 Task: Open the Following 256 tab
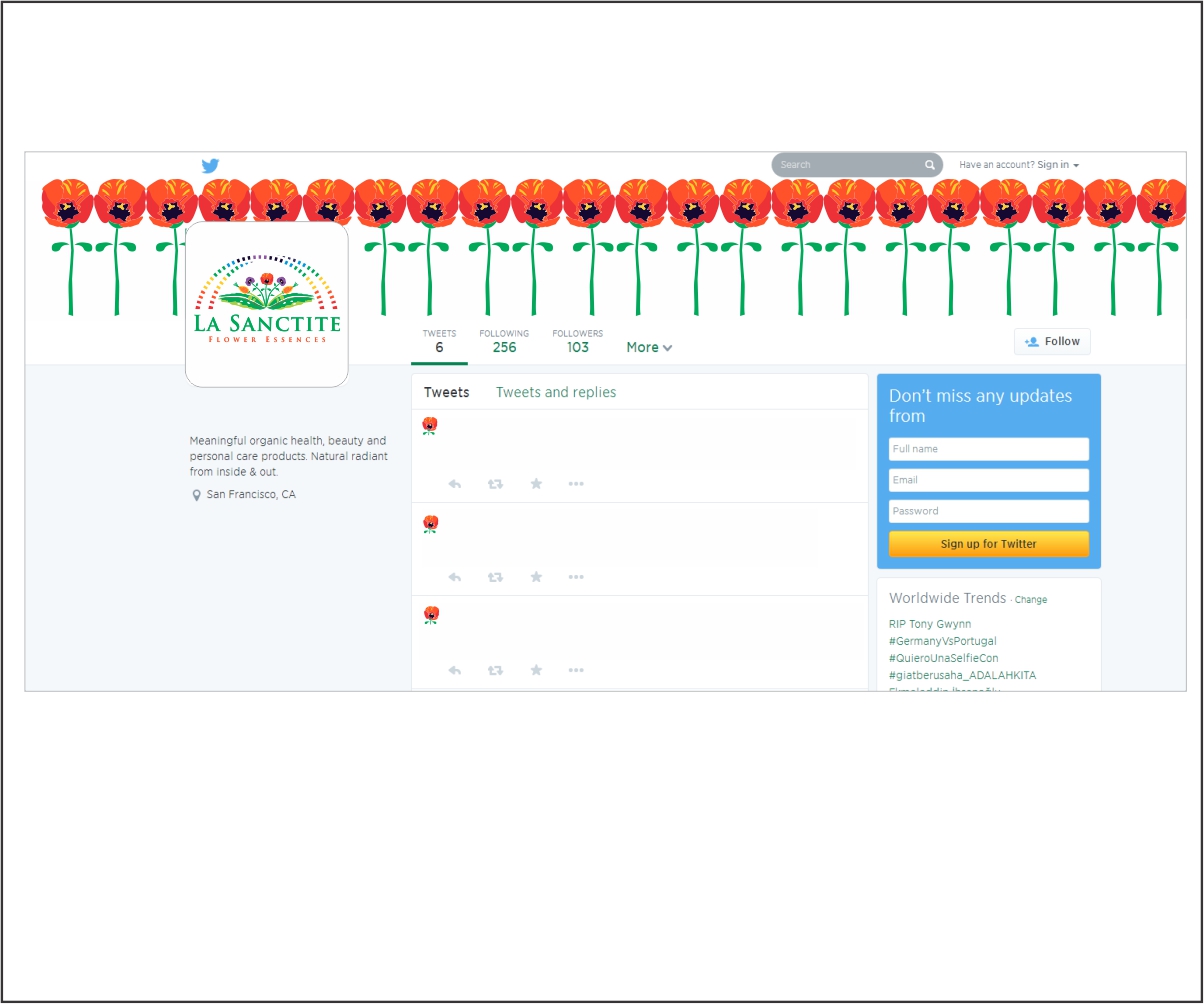coord(504,342)
